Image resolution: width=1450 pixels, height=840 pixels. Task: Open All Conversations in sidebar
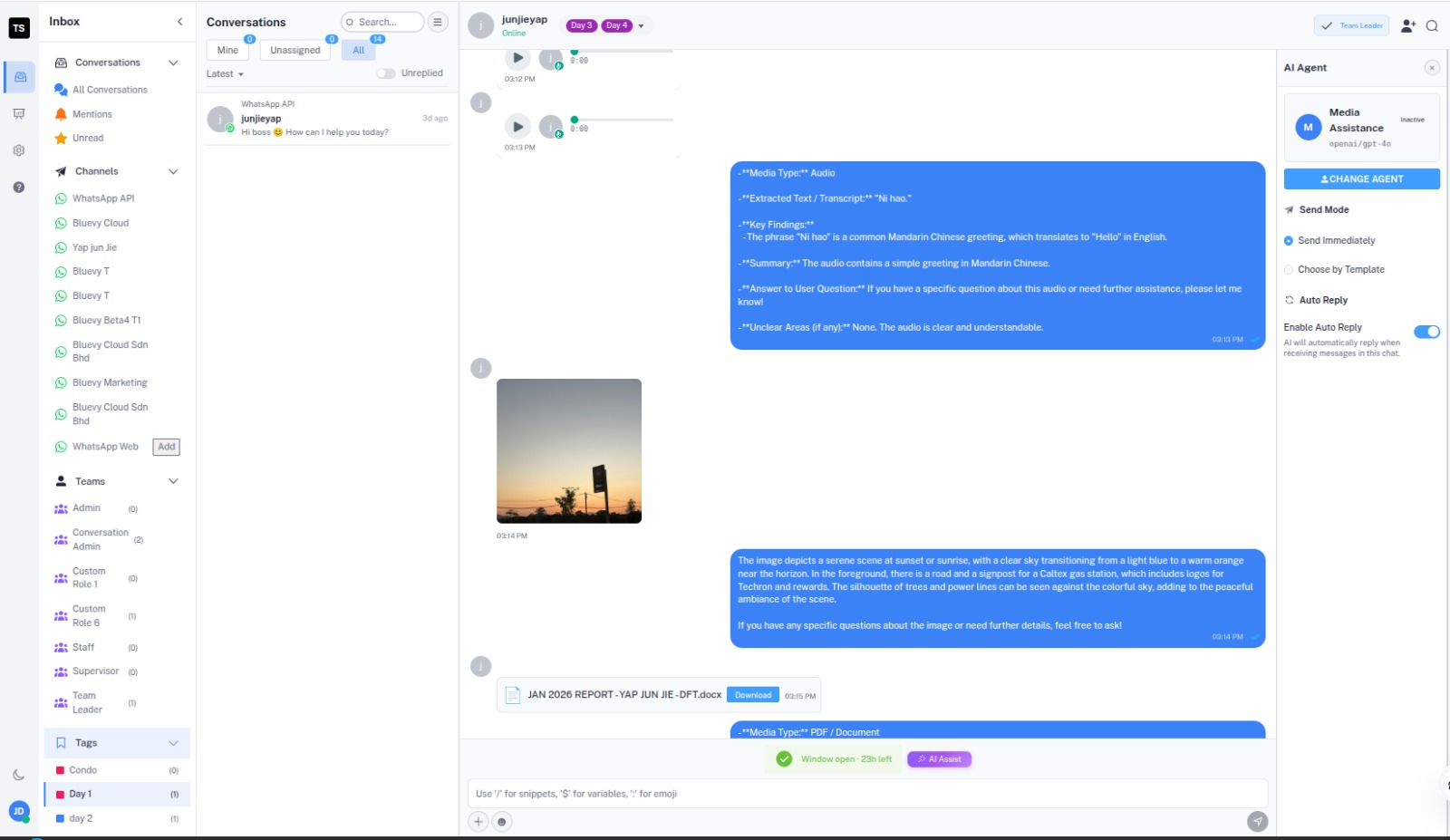coord(110,90)
